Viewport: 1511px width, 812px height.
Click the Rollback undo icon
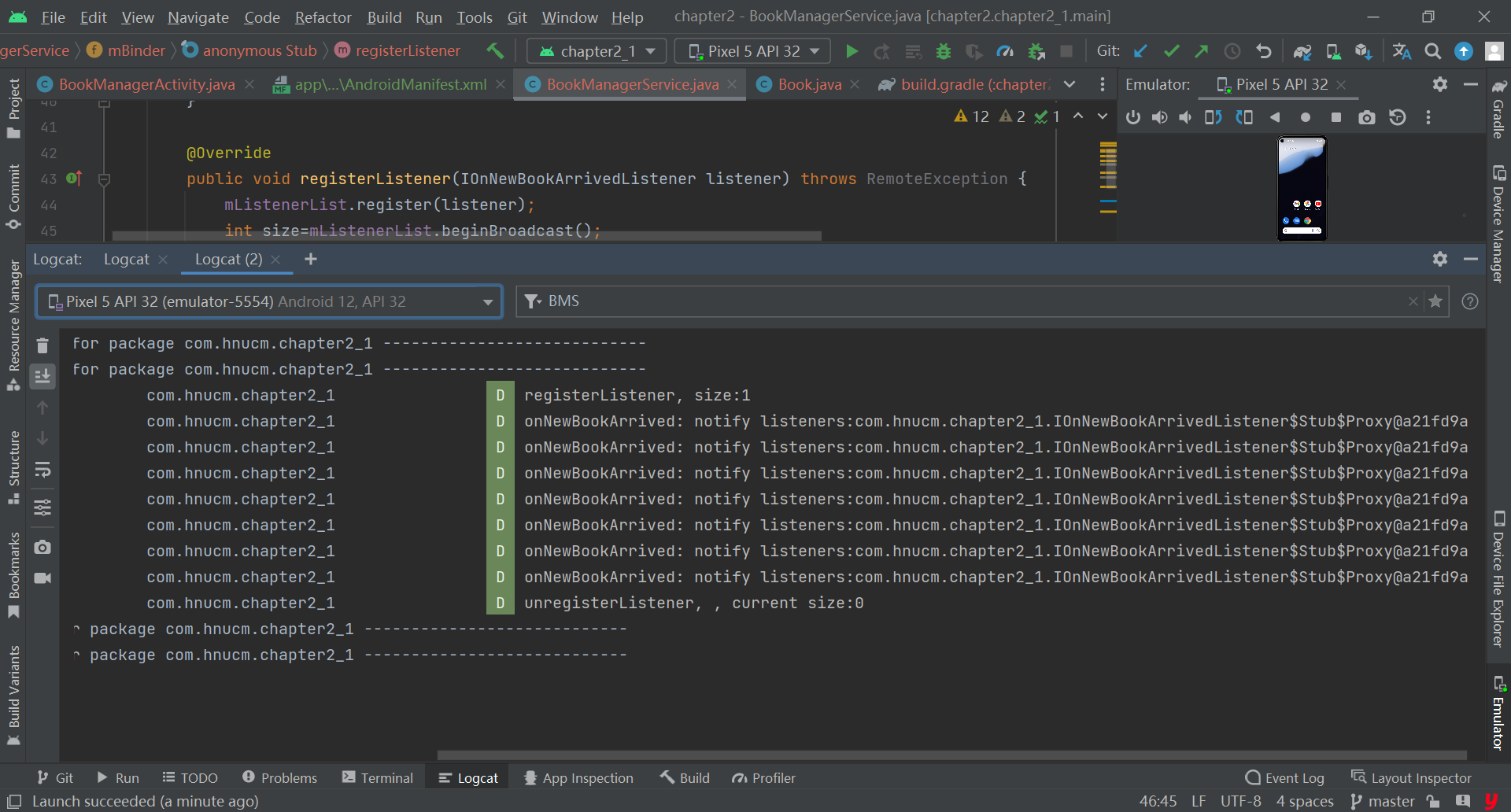1263,51
